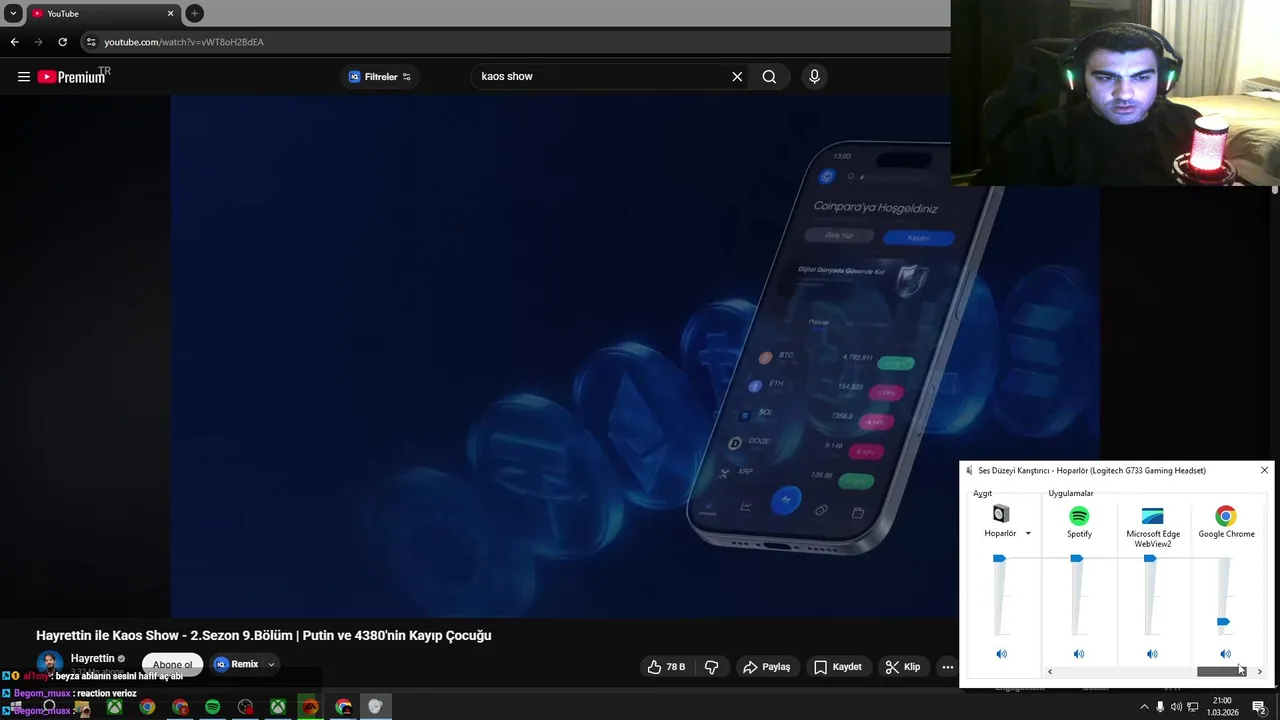Create a clip with Klip button
The height and width of the screenshot is (720, 1280).
pyautogui.click(x=903, y=667)
